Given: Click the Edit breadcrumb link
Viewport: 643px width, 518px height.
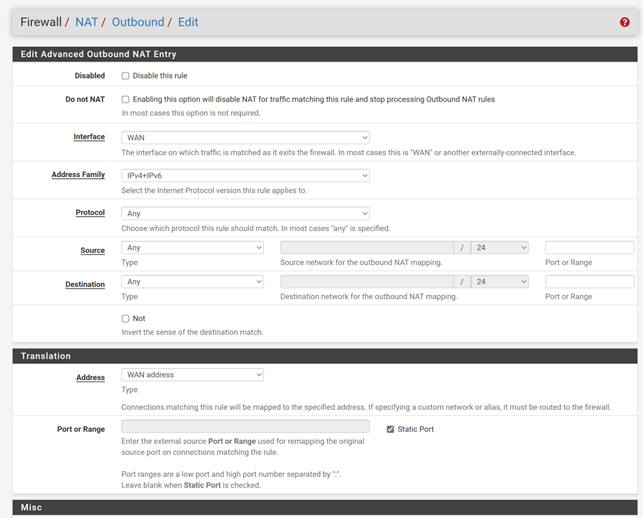Looking at the screenshot, I should tap(188, 22).
